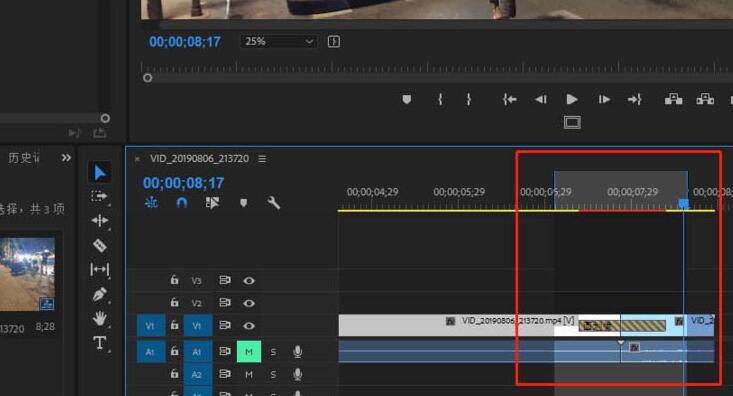Close the VID_20190806_213720 sequence tab
This screenshot has height=396, width=733.
137,159
